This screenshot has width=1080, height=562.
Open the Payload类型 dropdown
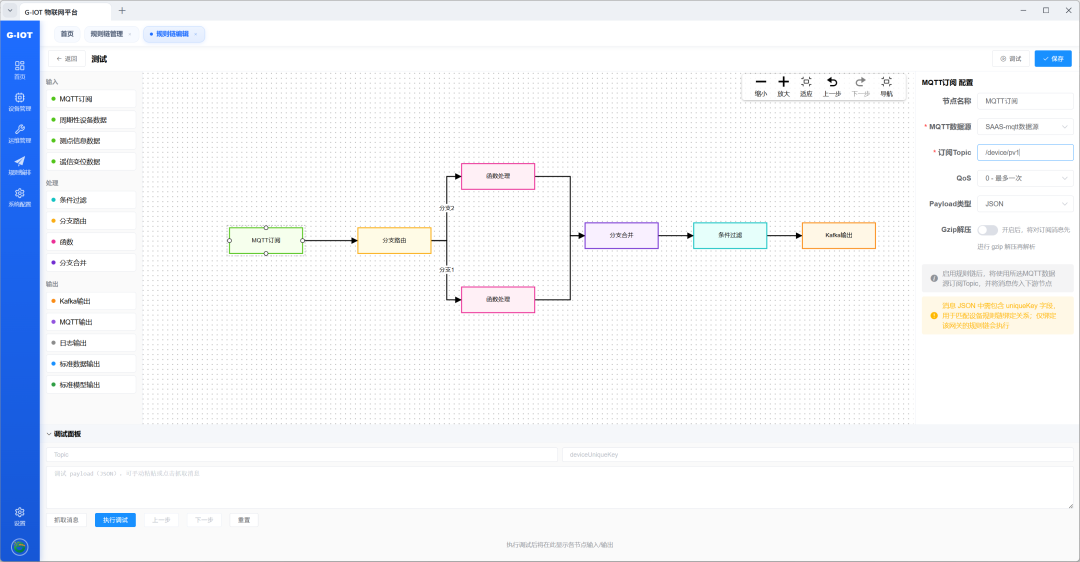click(x=1025, y=204)
